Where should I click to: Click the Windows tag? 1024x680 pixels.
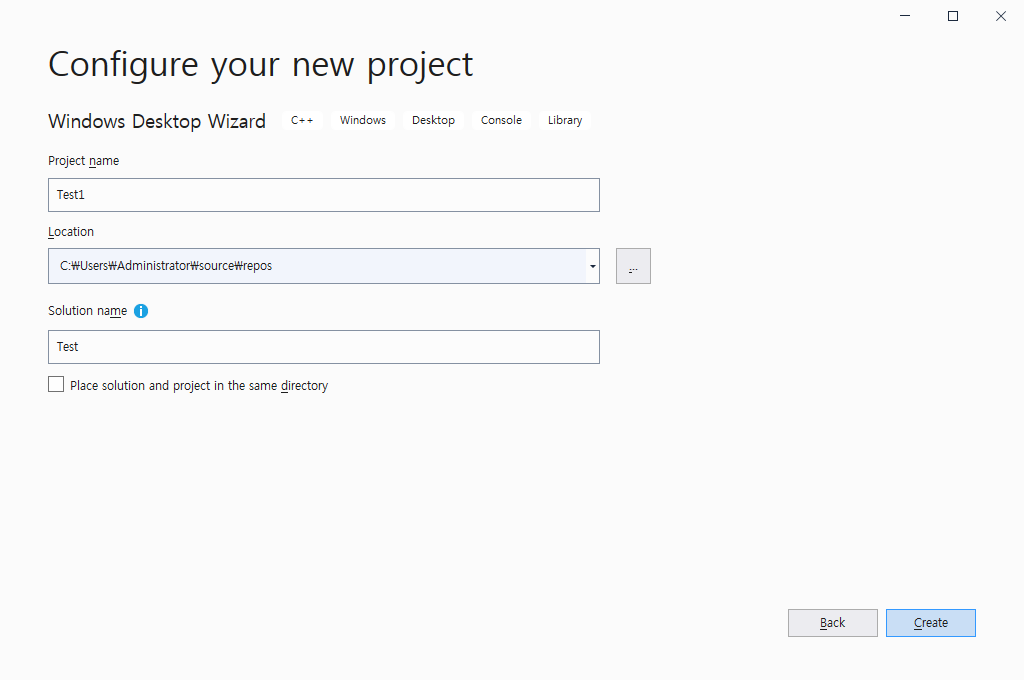pyautogui.click(x=363, y=120)
